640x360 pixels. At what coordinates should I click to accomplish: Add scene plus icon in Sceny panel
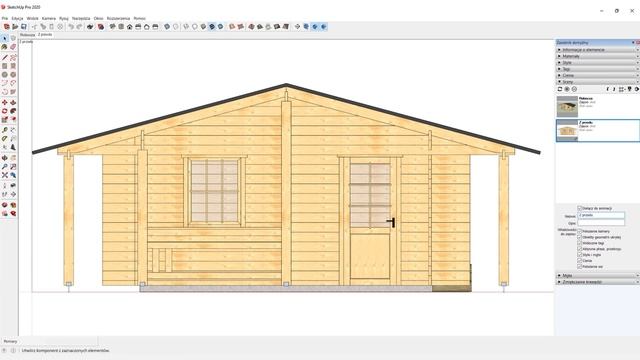click(x=567, y=89)
